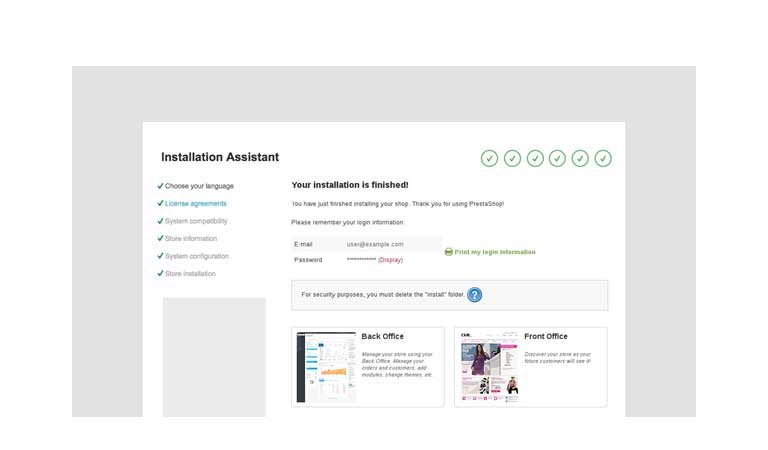This screenshot has width=768, height=450.
Task: Click the Front Office heading text
Action: point(546,337)
